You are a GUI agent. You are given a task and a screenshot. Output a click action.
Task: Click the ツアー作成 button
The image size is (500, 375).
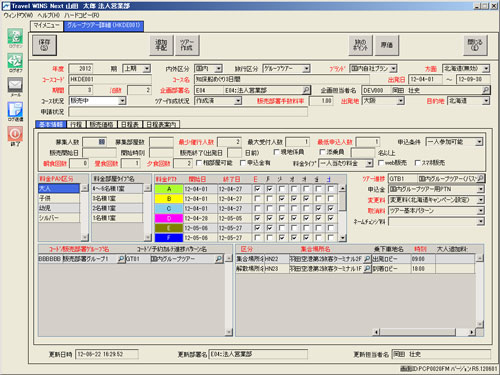[187, 45]
